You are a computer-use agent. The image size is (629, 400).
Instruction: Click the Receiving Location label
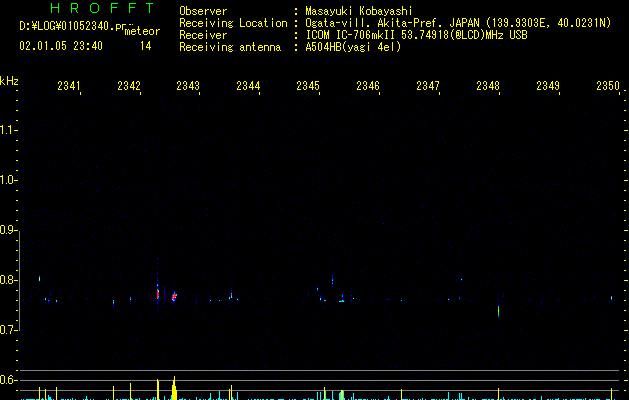click(x=233, y=23)
